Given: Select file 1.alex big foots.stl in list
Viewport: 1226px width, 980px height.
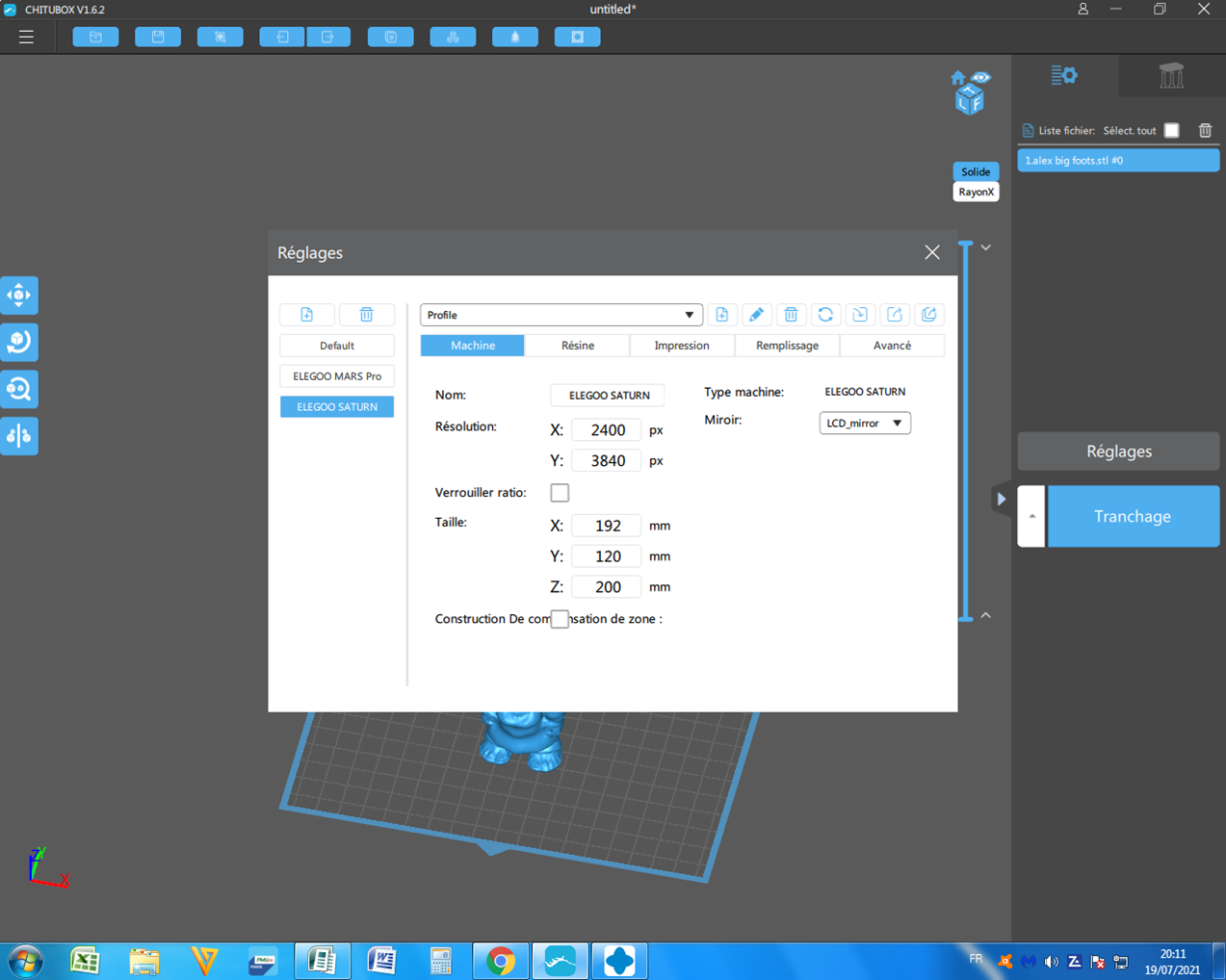Looking at the screenshot, I should coord(1119,161).
